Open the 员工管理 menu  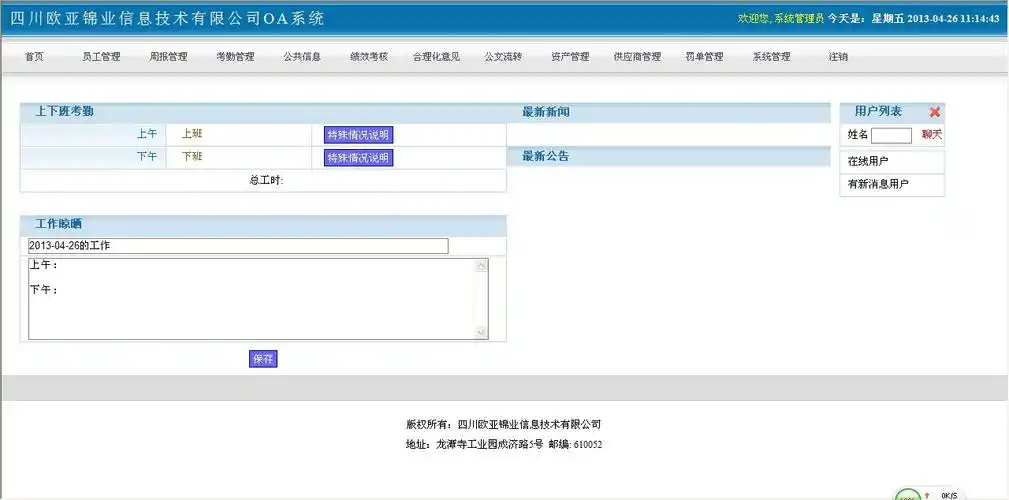[101, 57]
